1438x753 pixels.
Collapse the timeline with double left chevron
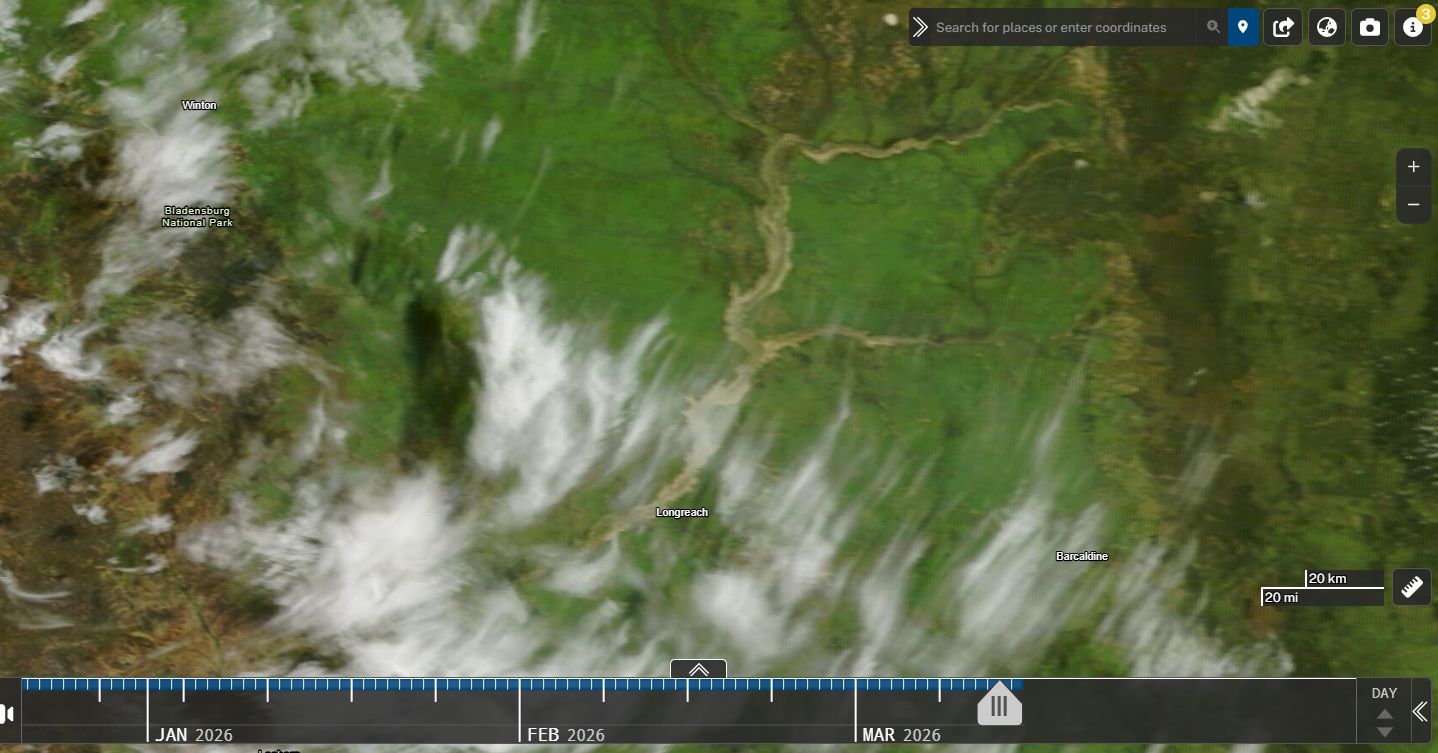pos(1419,711)
